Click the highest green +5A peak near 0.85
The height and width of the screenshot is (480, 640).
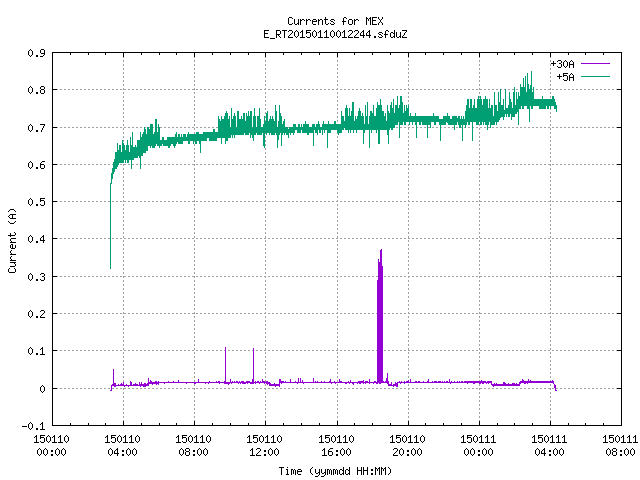tap(531, 73)
